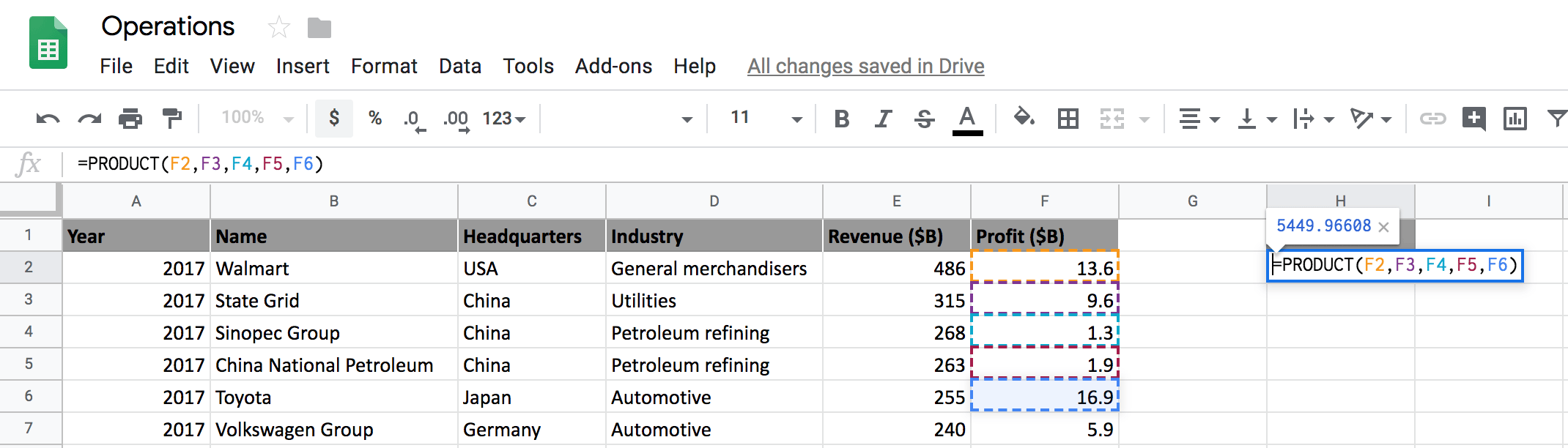Open more number formats 123 dropdown
Viewport: 1568px width, 448px height.
pos(504,119)
